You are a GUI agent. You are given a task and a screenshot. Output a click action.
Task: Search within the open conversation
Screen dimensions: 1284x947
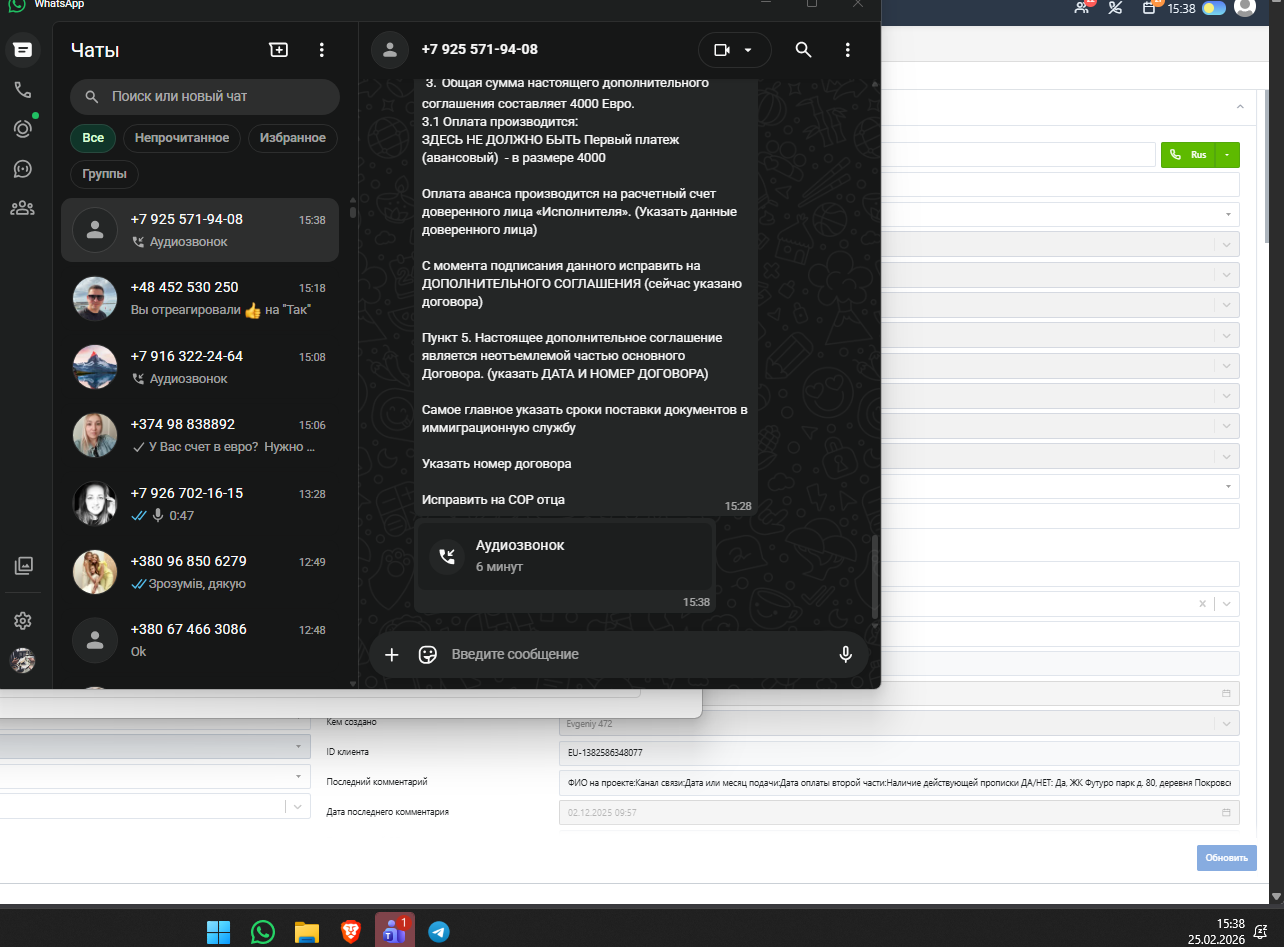click(x=803, y=49)
